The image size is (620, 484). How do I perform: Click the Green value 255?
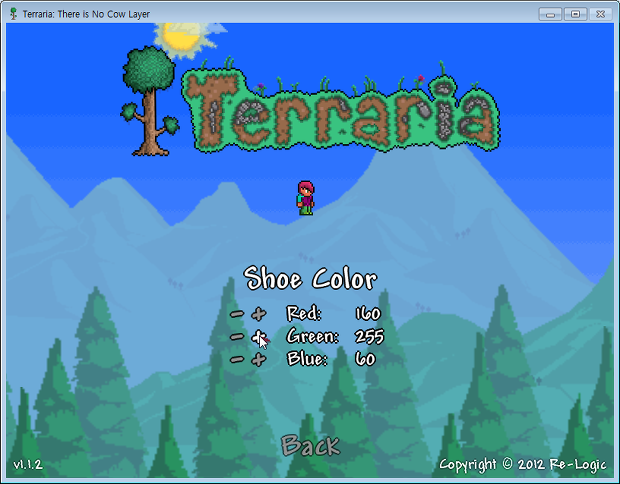pos(369,337)
